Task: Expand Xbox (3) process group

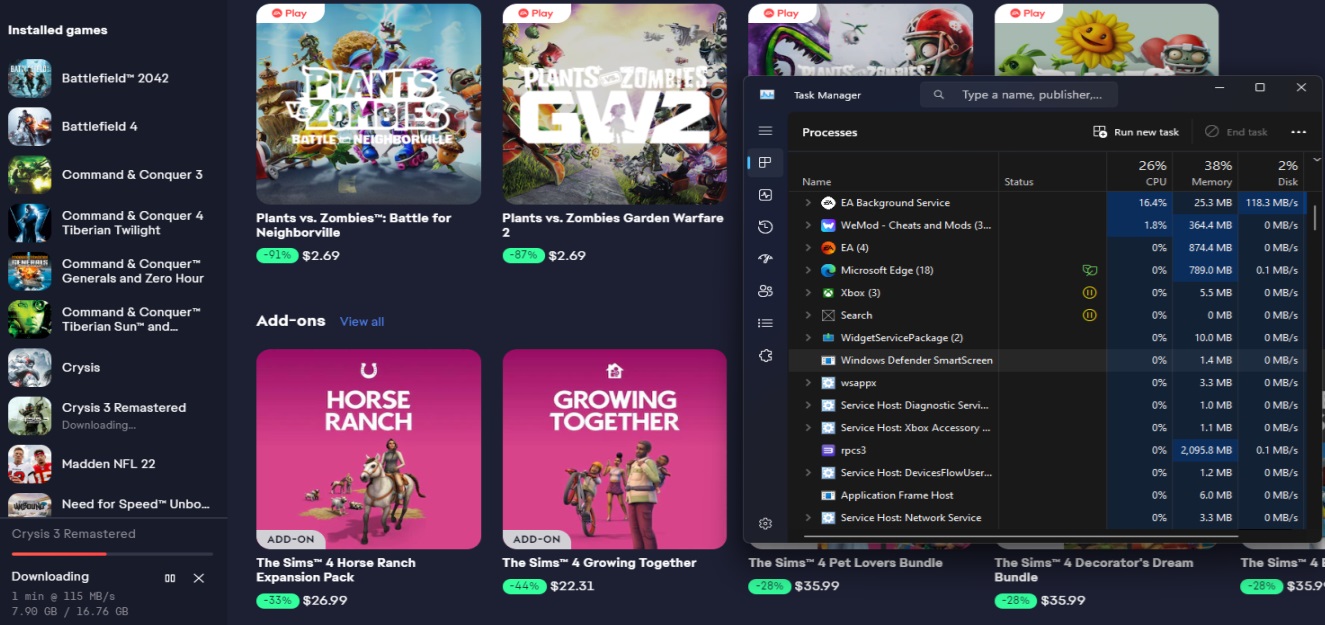Action: (x=808, y=293)
